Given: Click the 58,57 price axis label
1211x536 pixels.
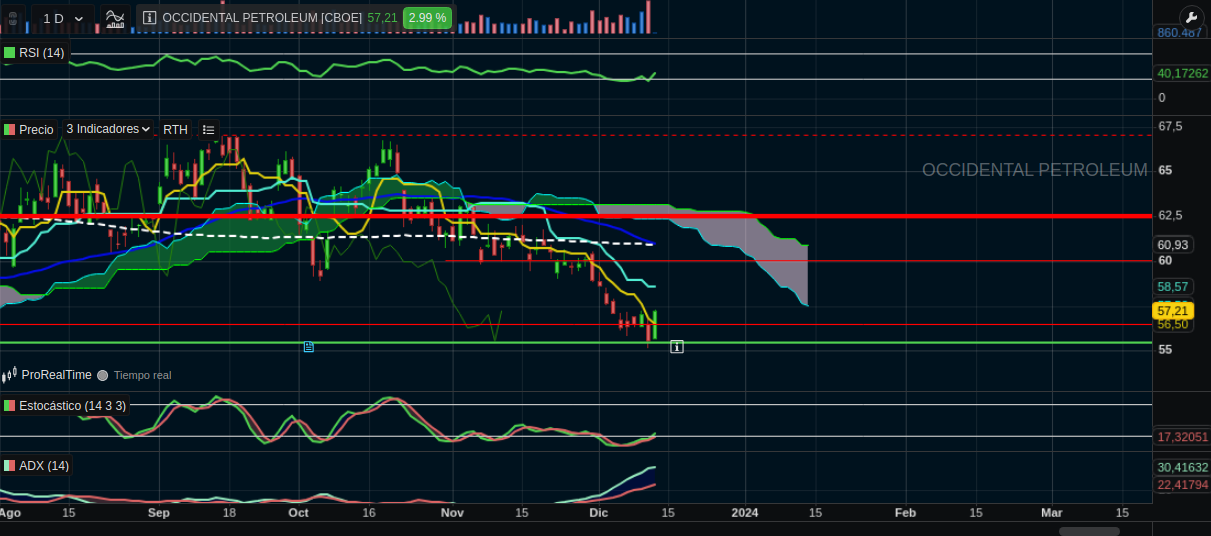Looking at the screenshot, I should [1173, 286].
